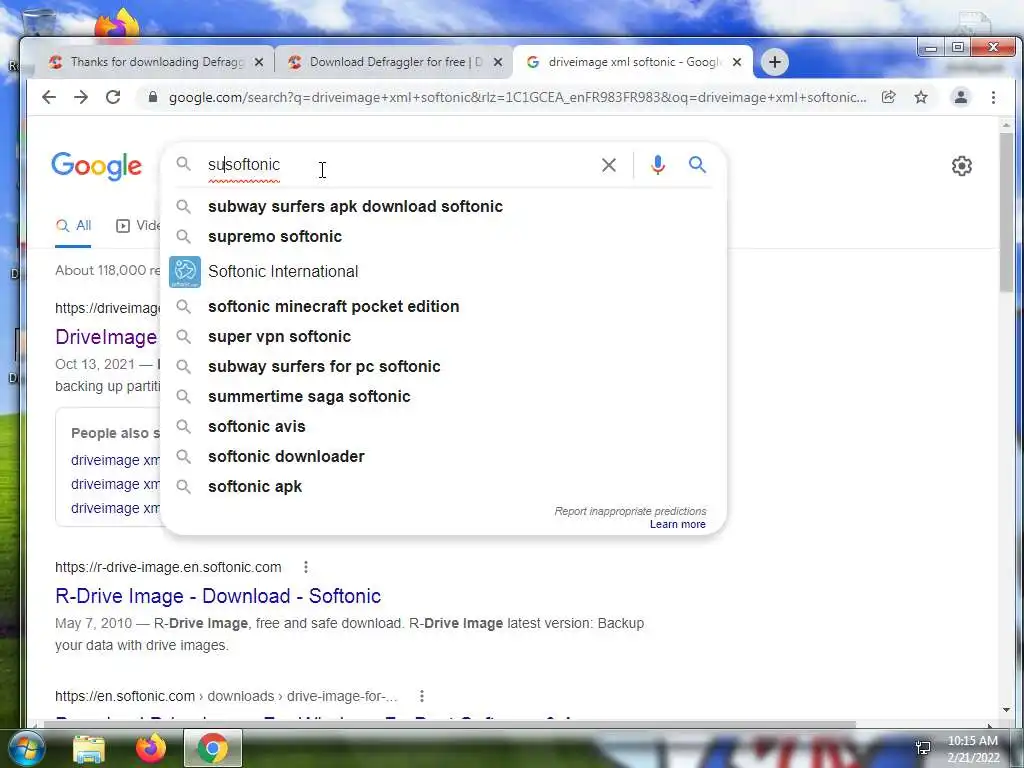1024x768 pixels.
Task: Choose suggestion 'supremo softonic'
Action: [443, 236]
